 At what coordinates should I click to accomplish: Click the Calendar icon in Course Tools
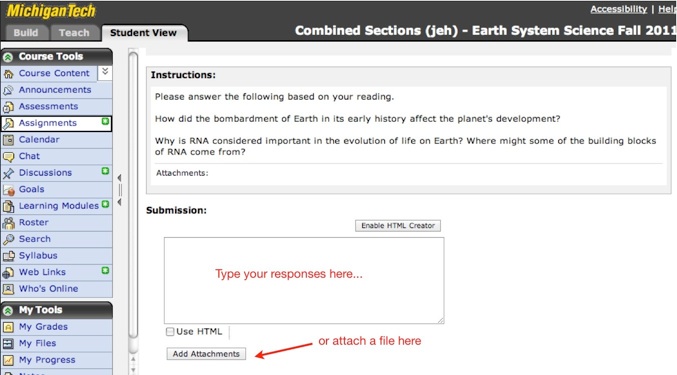(8, 140)
